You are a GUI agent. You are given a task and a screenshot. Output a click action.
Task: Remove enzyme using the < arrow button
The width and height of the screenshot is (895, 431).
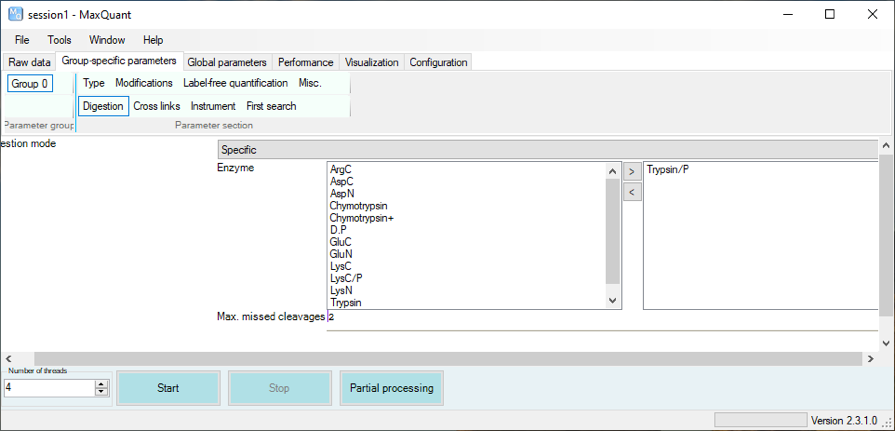point(632,191)
